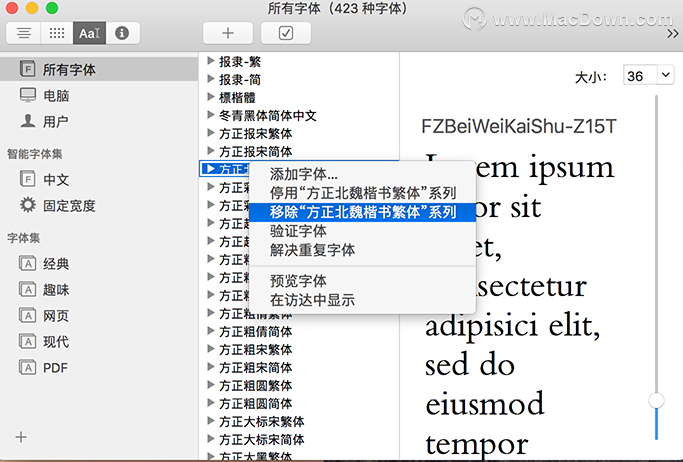Open the toolbar overflow double-arrow

673,34
